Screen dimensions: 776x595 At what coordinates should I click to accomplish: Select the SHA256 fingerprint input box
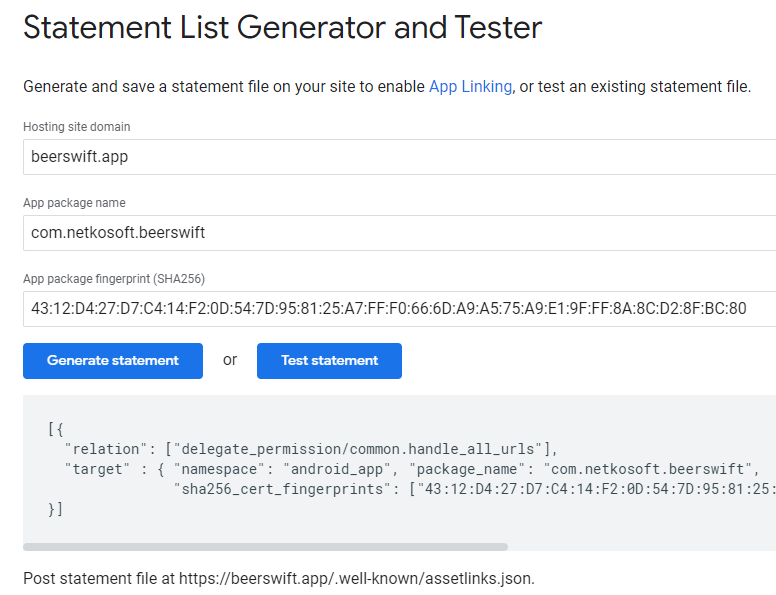click(x=400, y=308)
